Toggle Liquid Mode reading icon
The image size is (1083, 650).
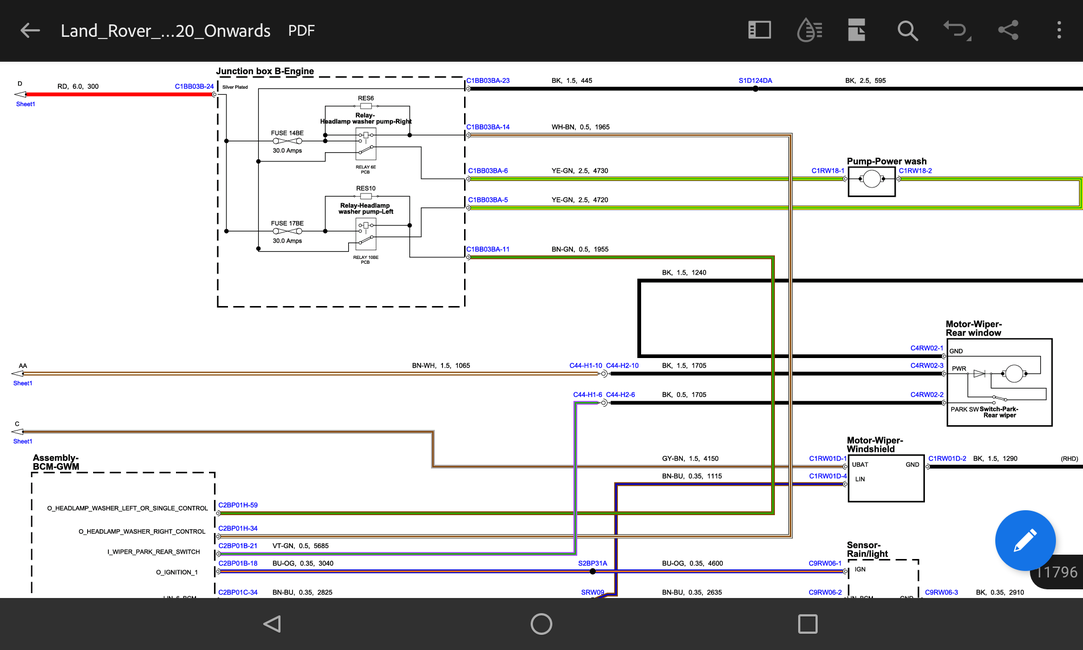[809, 30]
